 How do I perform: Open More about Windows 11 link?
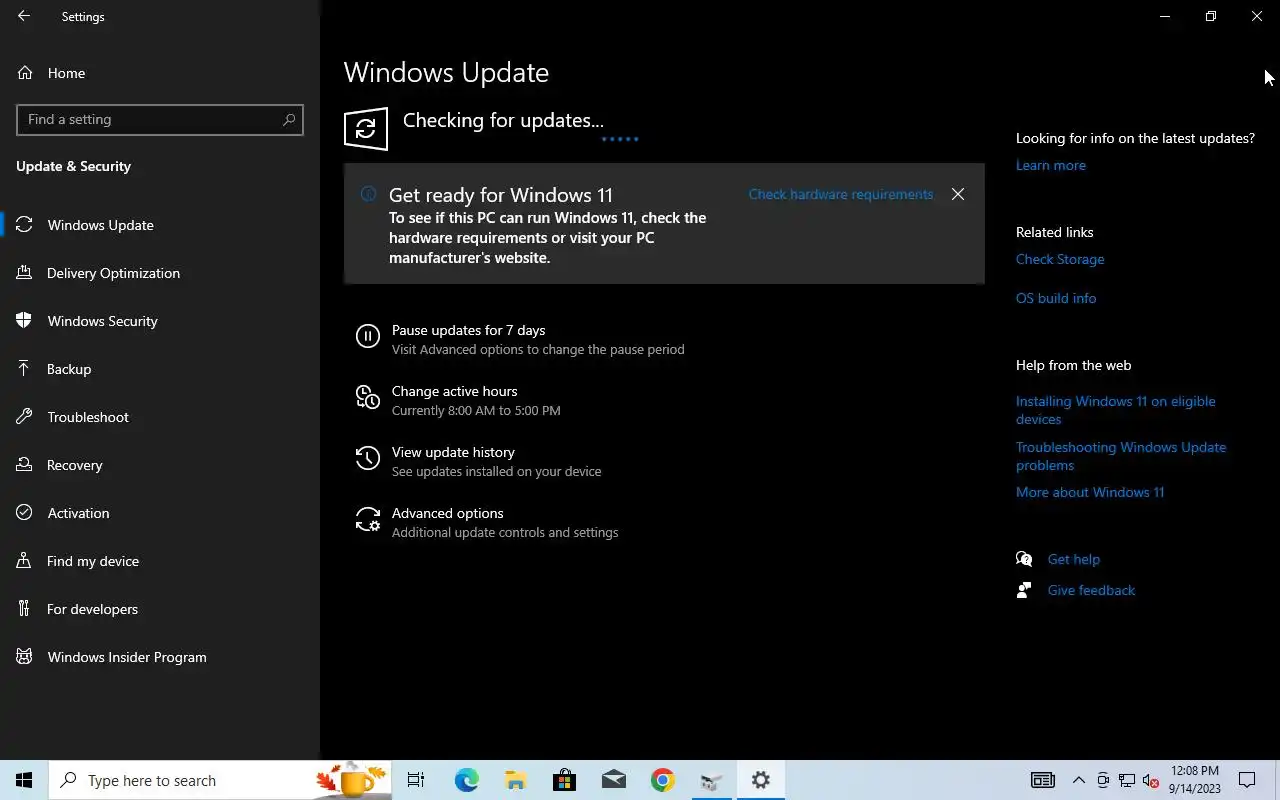pyautogui.click(x=1090, y=492)
